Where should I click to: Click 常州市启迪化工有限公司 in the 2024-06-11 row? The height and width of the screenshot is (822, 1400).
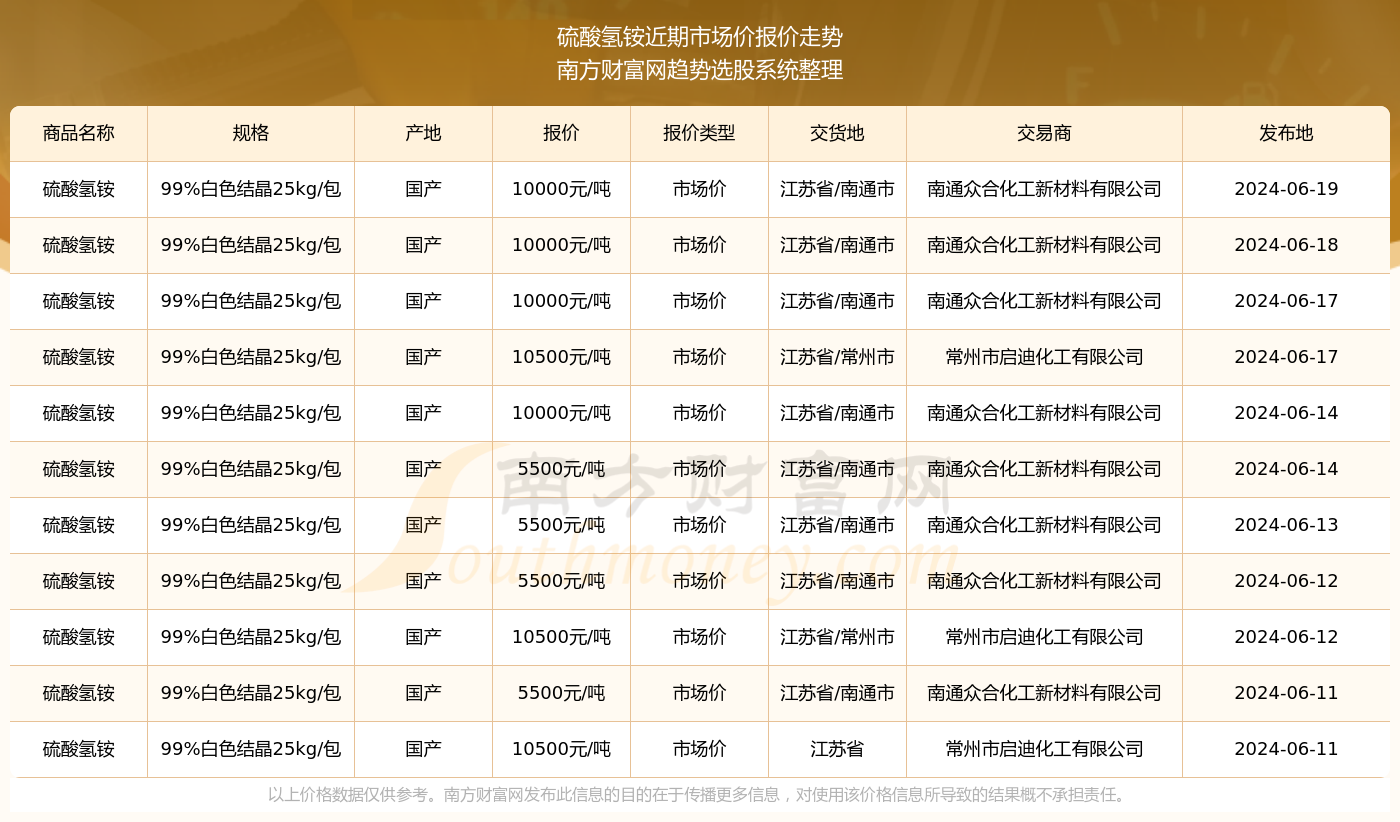pyautogui.click(x=1044, y=749)
